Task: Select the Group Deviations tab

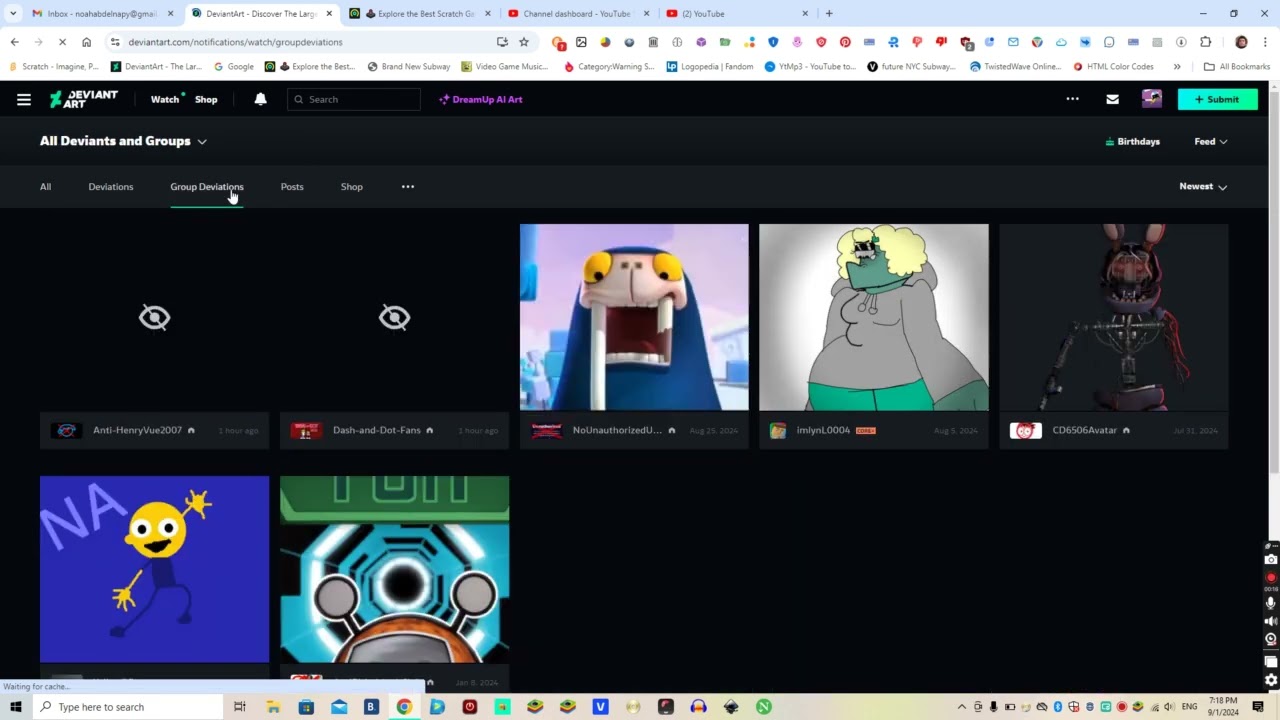Action: (206, 186)
